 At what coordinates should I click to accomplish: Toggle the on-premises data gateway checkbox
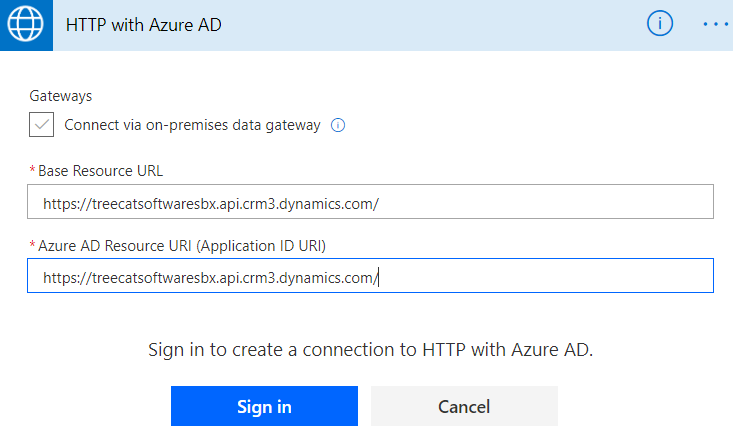[42, 125]
